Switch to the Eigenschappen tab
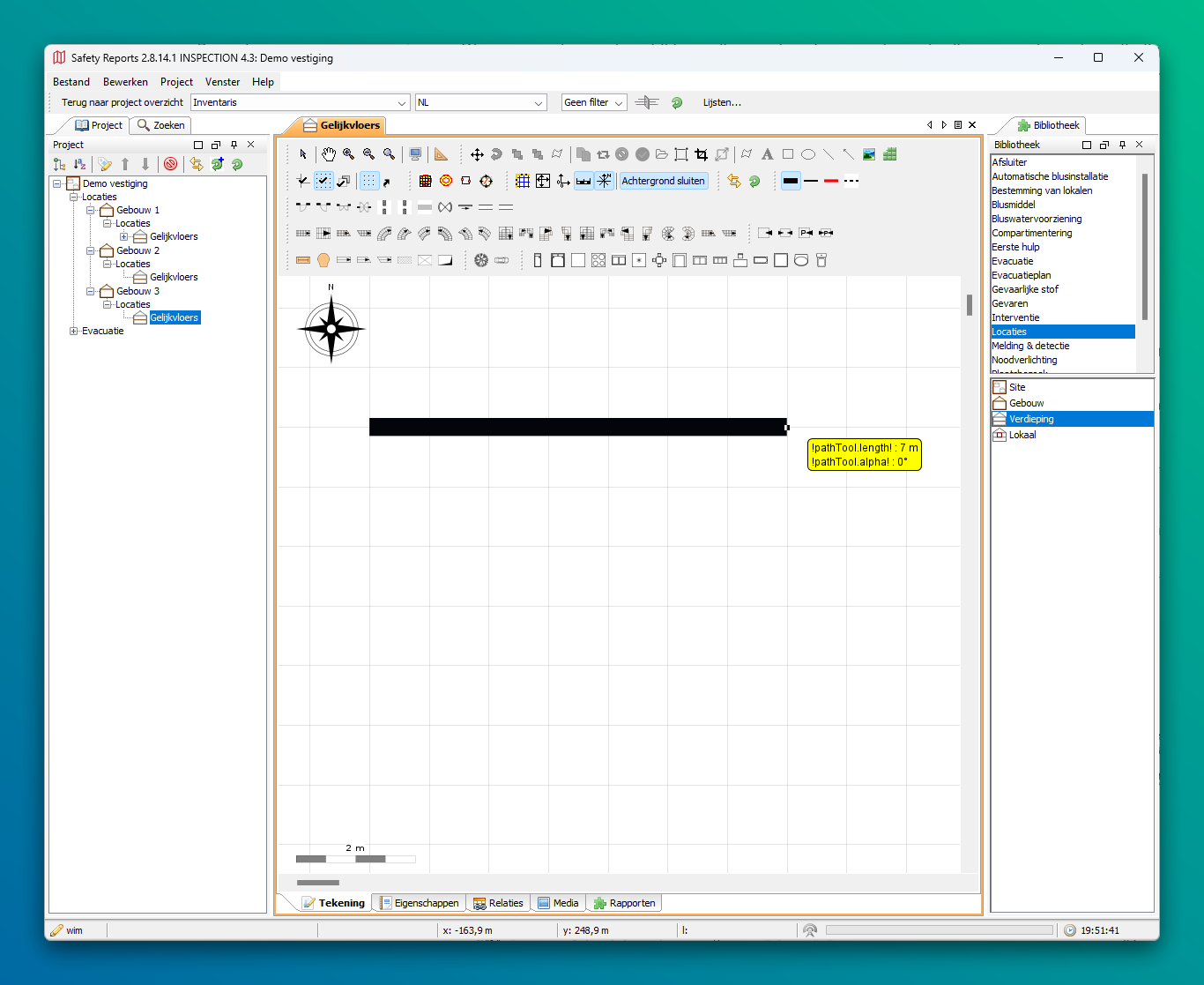This screenshot has width=1204, height=985. point(420,903)
